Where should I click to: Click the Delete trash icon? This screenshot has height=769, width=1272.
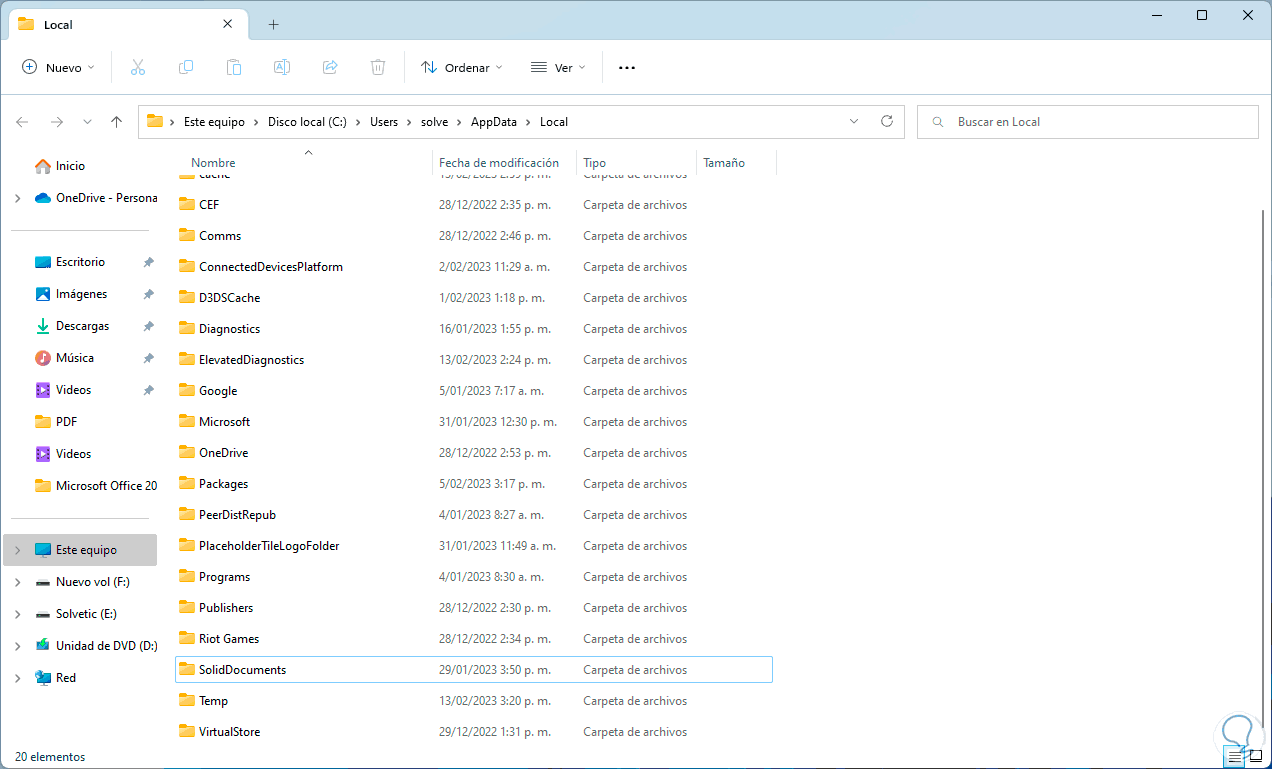(378, 67)
